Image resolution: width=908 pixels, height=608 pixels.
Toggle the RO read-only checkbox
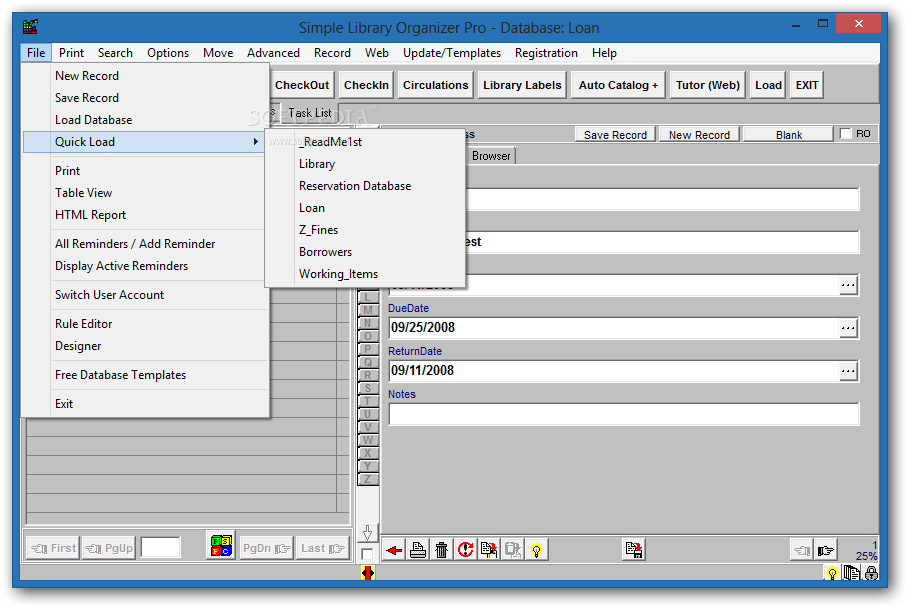pyautogui.click(x=846, y=134)
